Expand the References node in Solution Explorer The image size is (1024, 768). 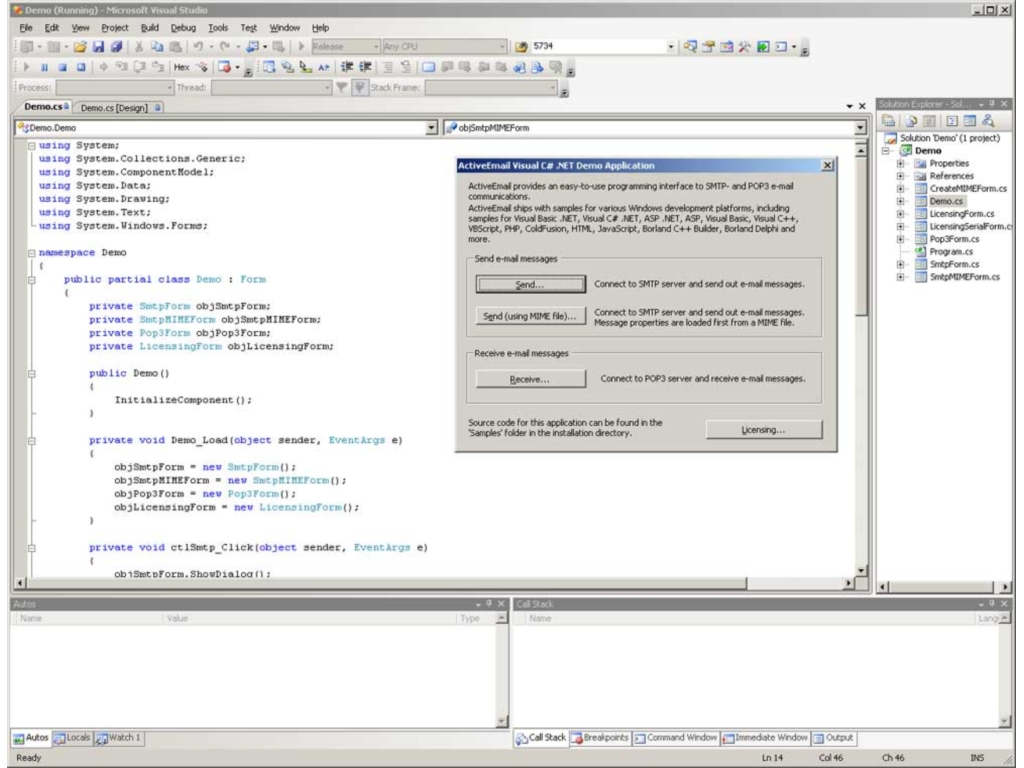pyautogui.click(x=901, y=176)
